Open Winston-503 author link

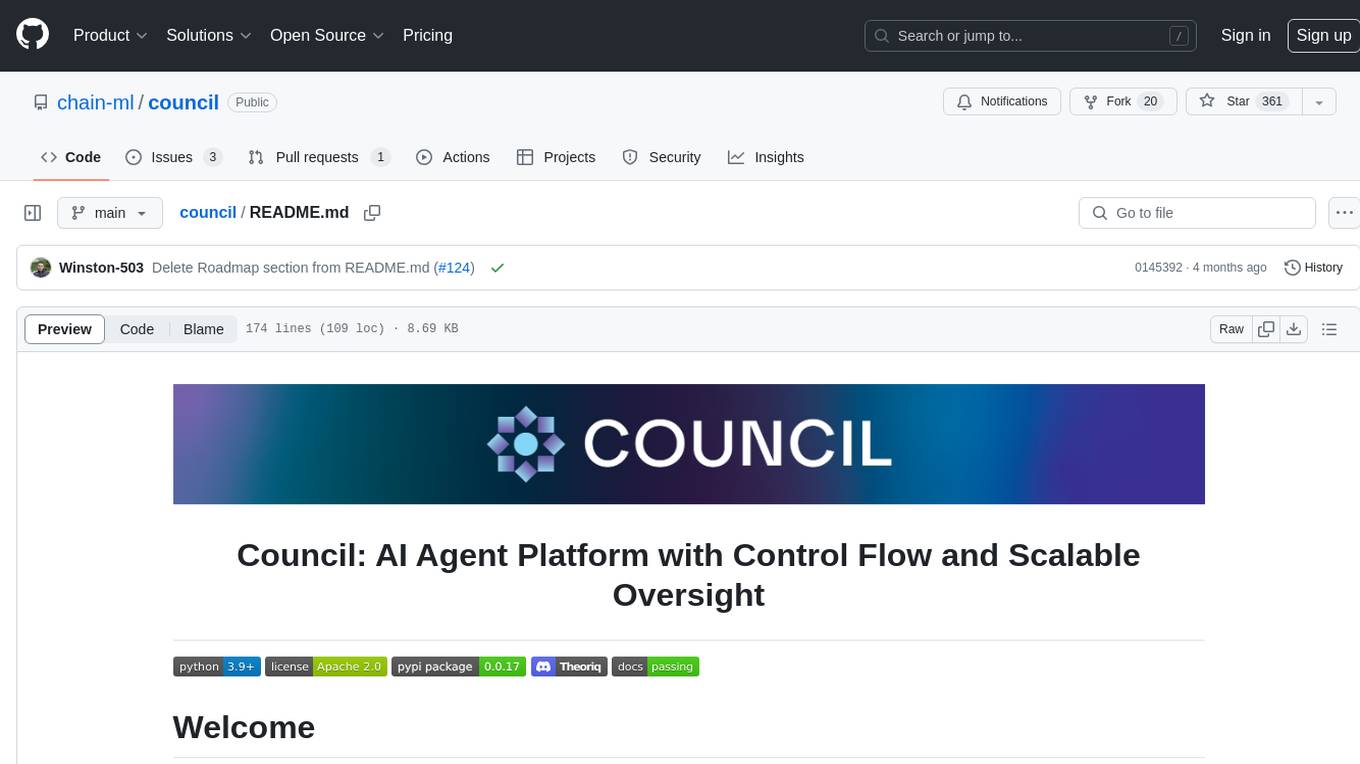click(101, 268)
